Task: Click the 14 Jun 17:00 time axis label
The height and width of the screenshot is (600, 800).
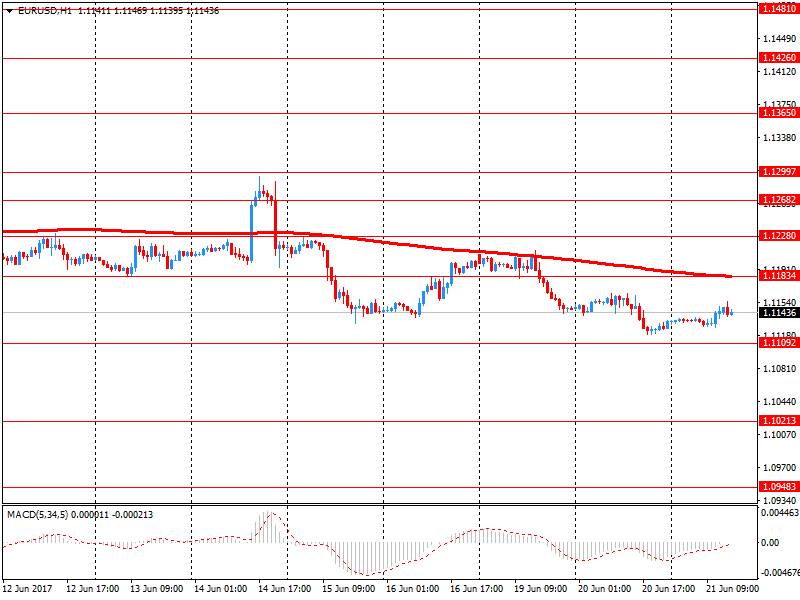Action: coord(285,589)
